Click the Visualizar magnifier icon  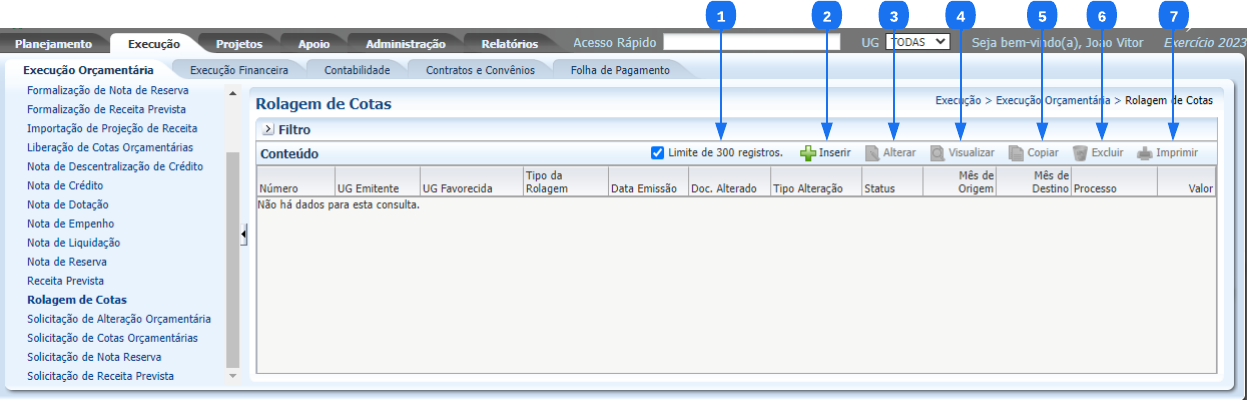click(x=937, y=153)
